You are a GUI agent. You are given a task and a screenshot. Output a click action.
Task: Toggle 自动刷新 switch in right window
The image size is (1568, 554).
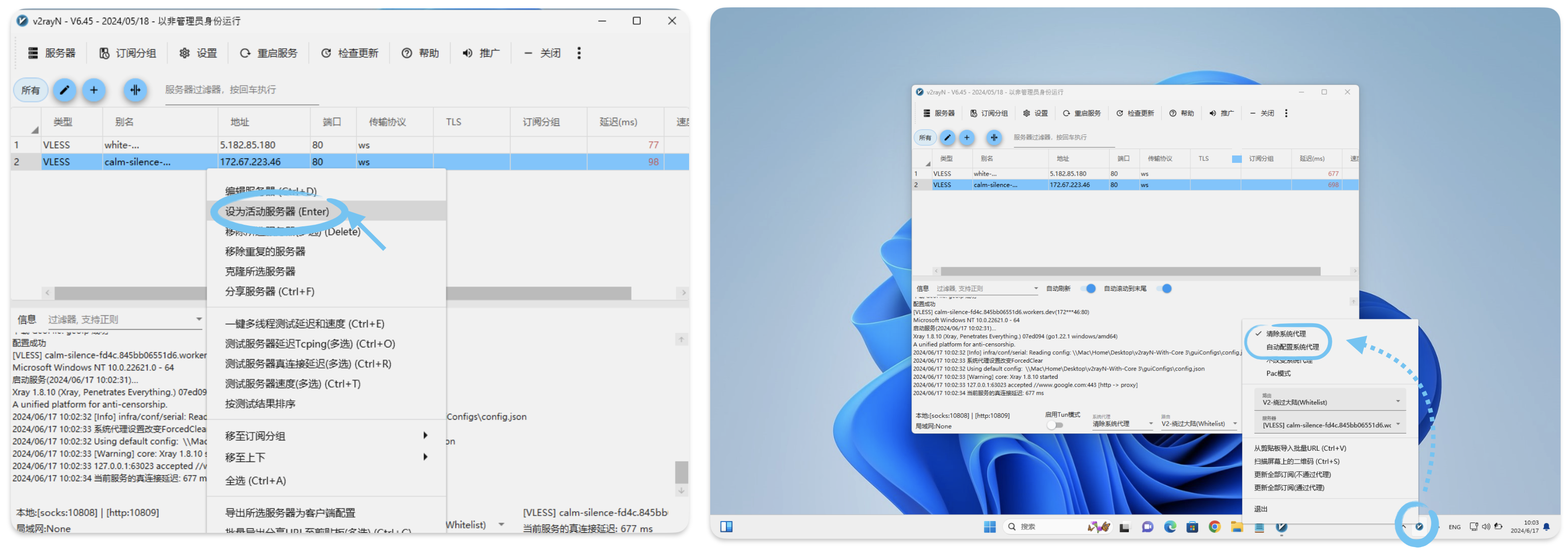[1088, 289]
